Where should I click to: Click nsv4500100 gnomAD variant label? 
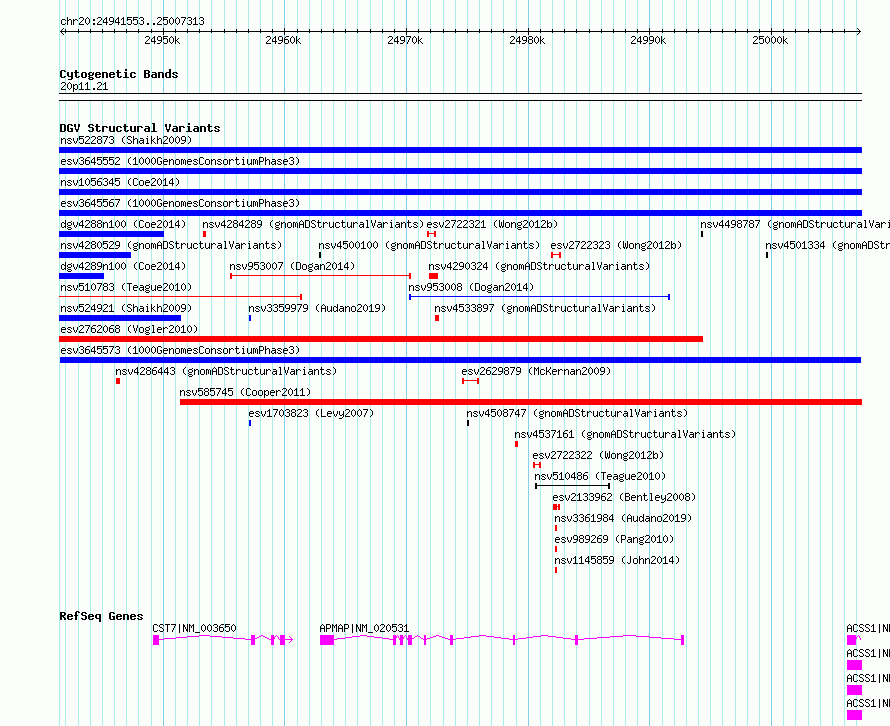click(429, 245)
